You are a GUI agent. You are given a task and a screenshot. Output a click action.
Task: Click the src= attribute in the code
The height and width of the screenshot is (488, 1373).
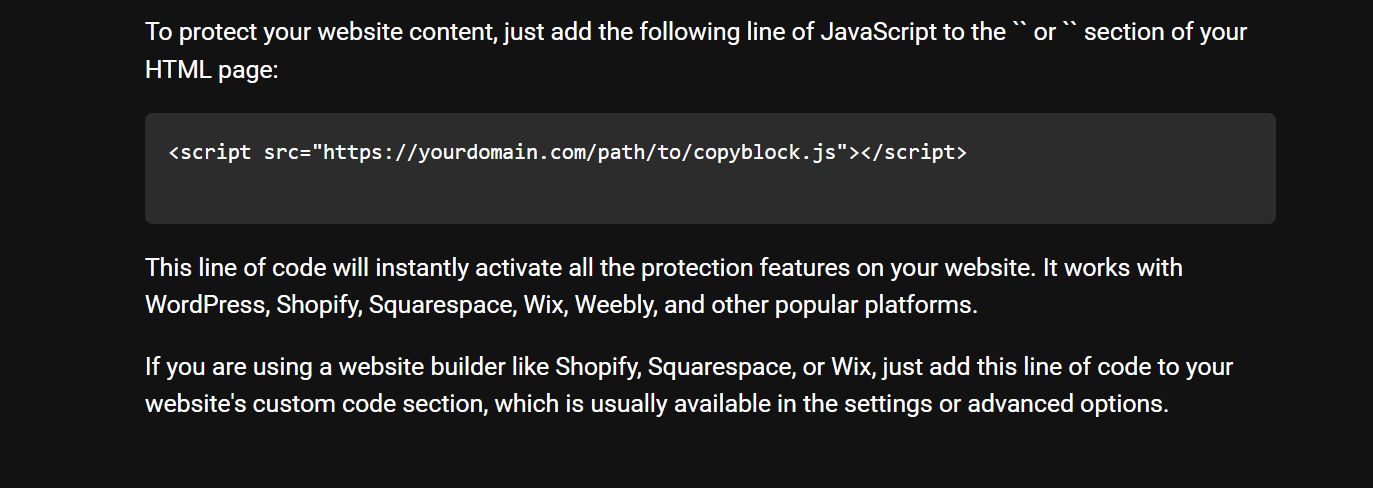(x=287, y=153)
